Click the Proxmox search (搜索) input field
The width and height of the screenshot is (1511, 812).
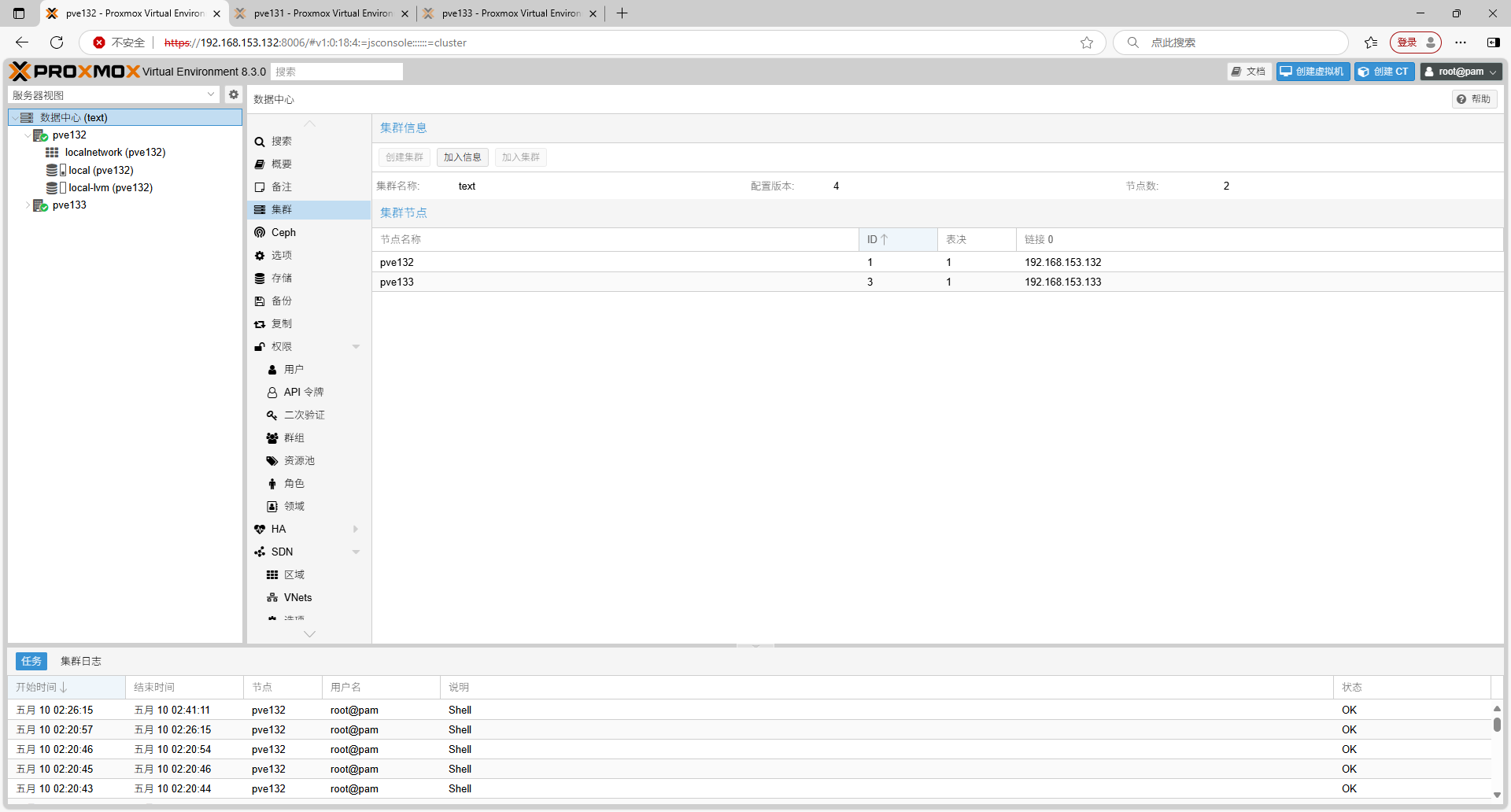coord(337,72)
